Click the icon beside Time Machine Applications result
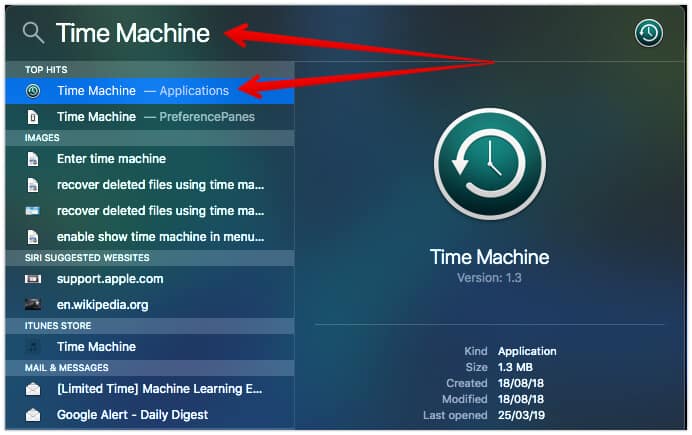Image resolution: width=692 pixels, height=435 pixels. (x=33, y=91)
